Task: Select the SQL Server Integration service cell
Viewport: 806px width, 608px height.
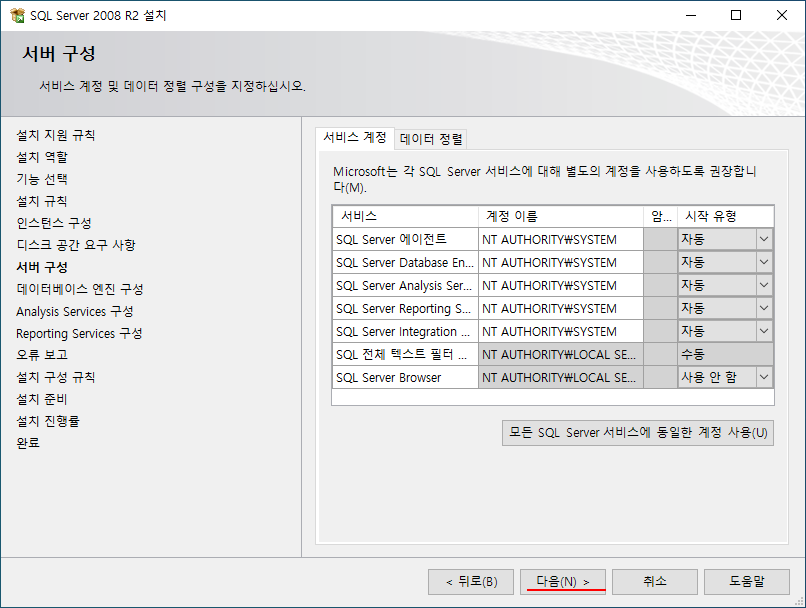Action: (406, 331)
